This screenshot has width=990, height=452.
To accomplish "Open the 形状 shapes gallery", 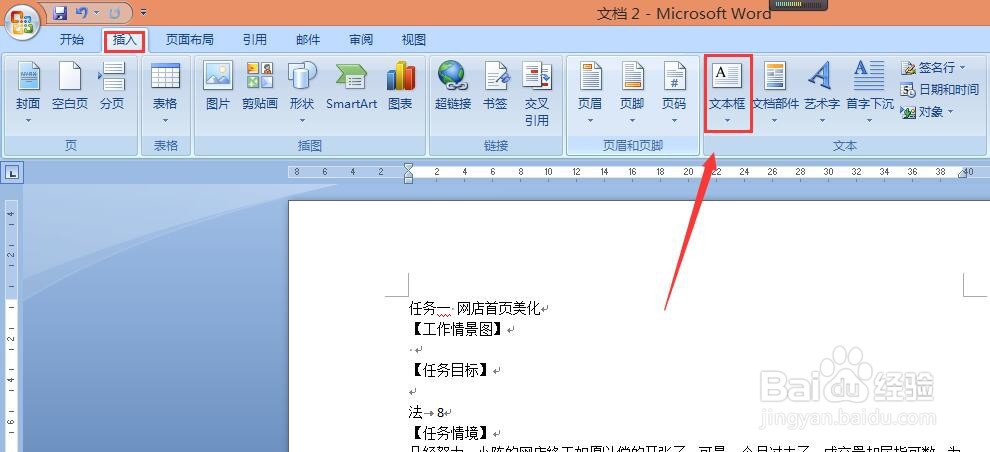I will coord(302,92).
